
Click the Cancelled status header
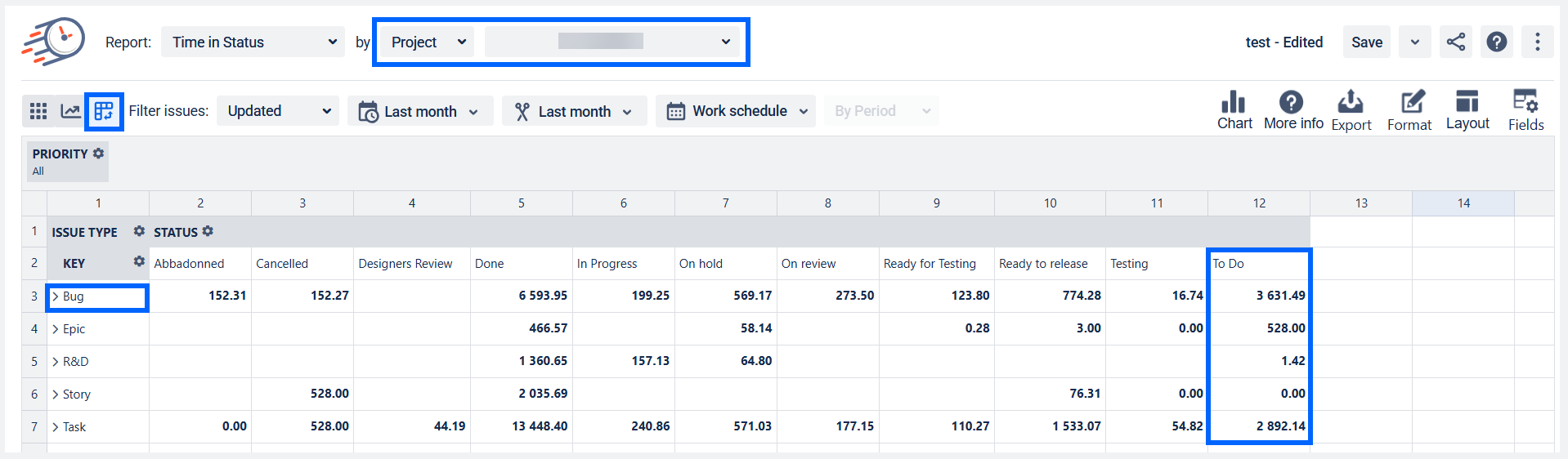(x=302, y=264)
